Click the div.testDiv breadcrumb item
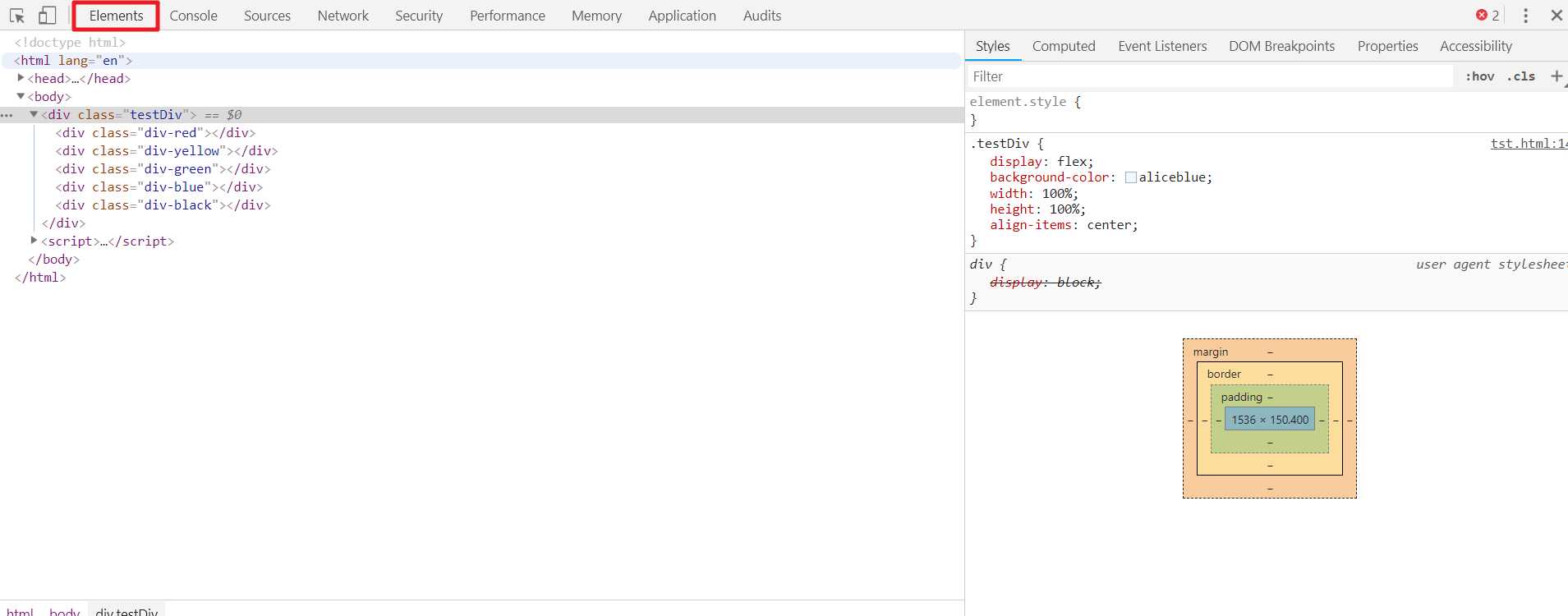 [x=126, y=611]
